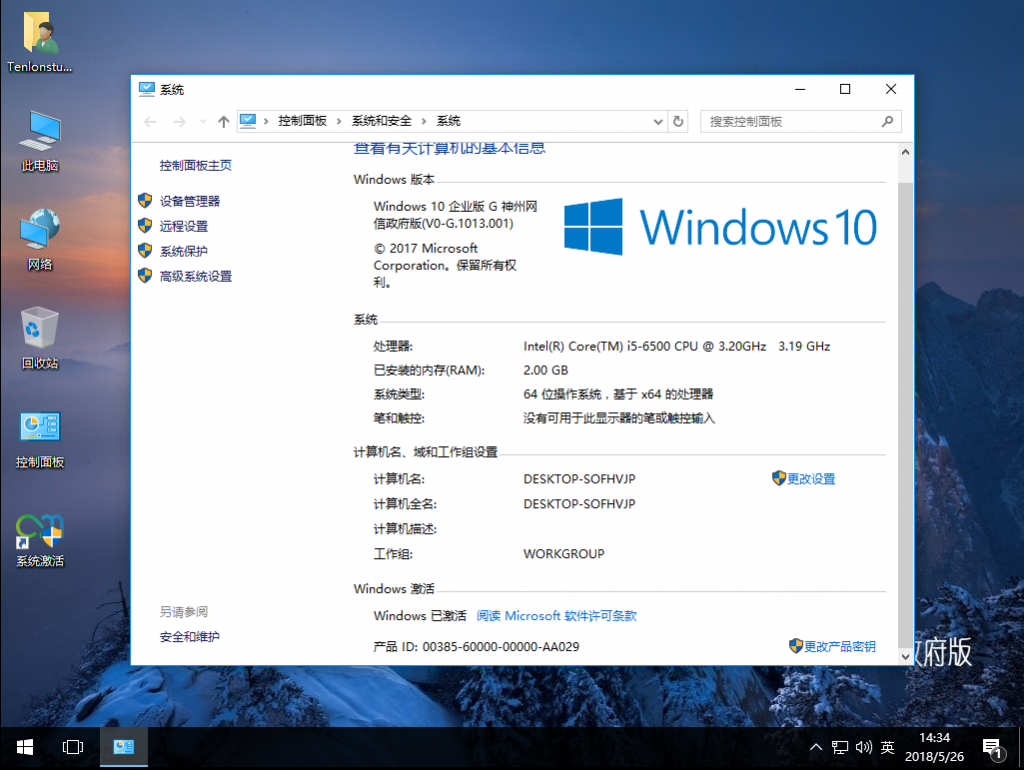This screenshot has height=770, width=1024.
Task: Click 更改产品密钥 to change product key
Action: [839, 646]
